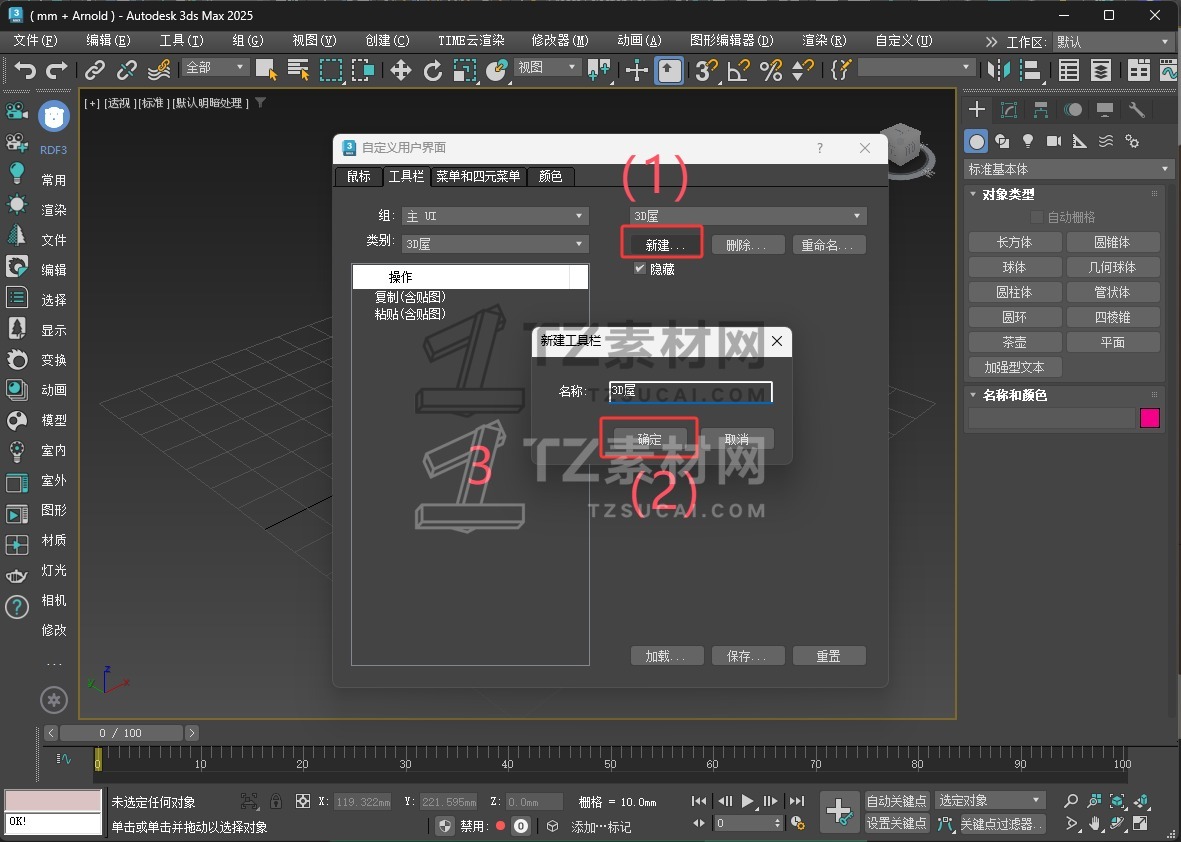
Task: Switch to the 菜单和四元菜单 tab
Action: click(478, 176)
